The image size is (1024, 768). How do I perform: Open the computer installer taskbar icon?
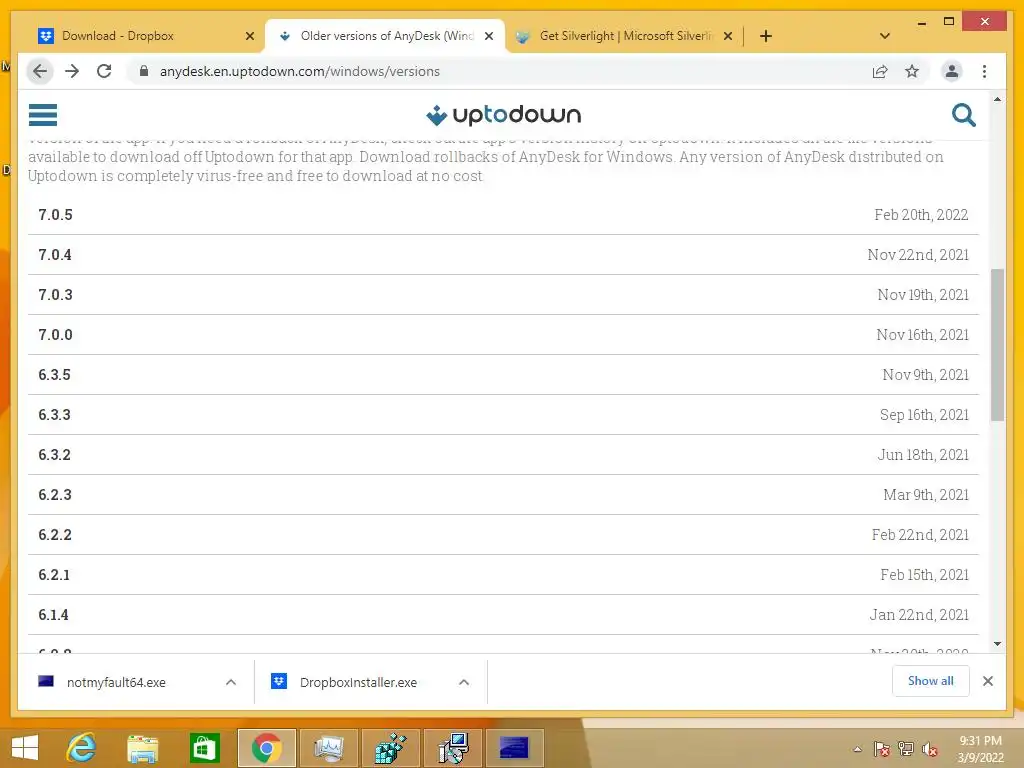click(452, 748)
